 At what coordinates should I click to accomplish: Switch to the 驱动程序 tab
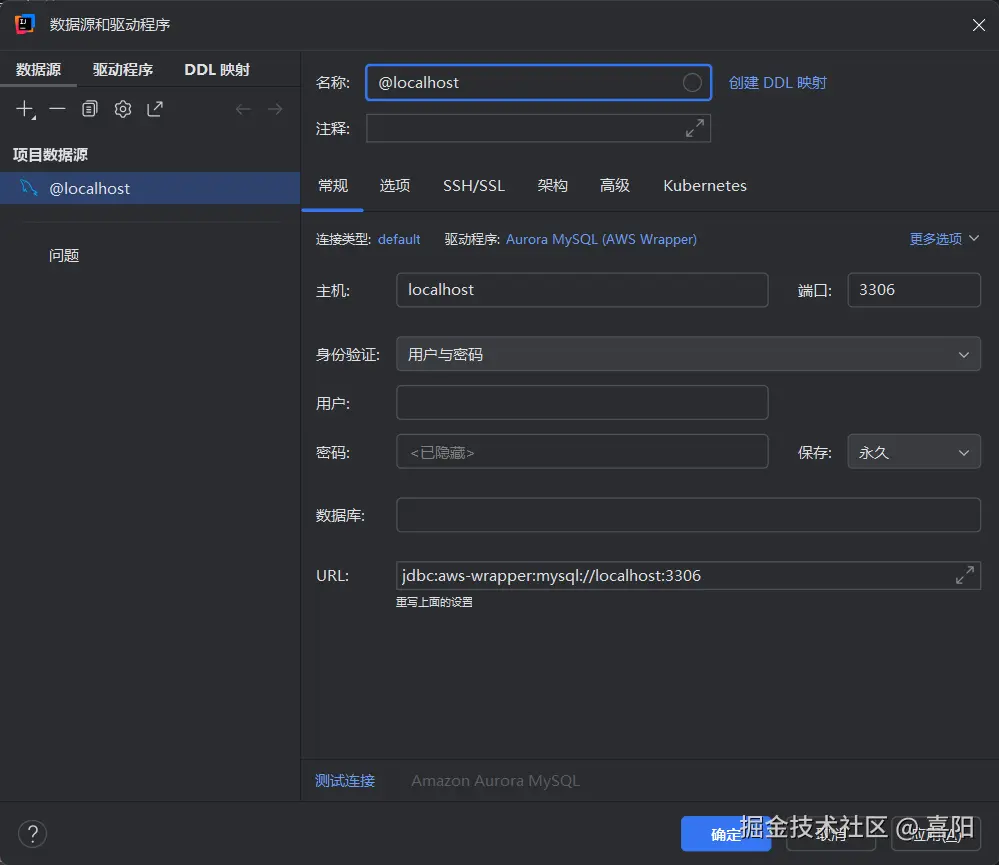[x=122, y=69]
